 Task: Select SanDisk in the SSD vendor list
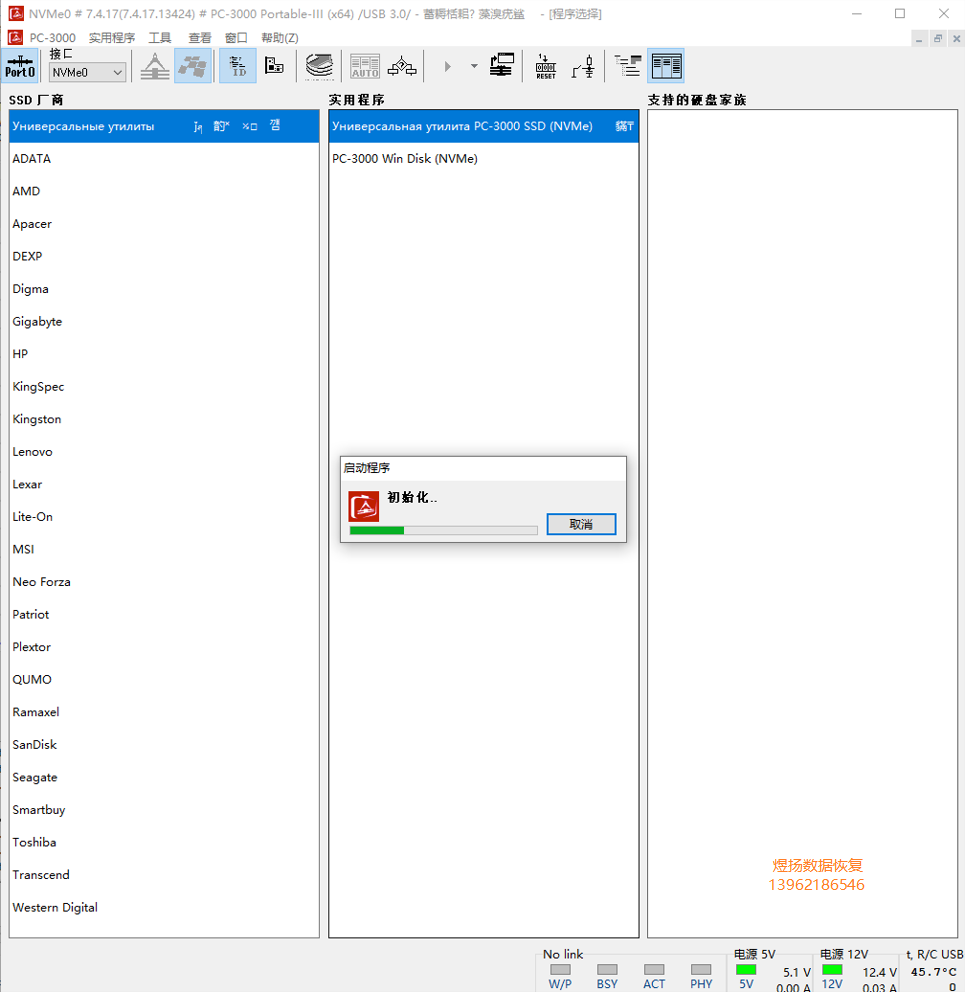[x=165, y=745]
